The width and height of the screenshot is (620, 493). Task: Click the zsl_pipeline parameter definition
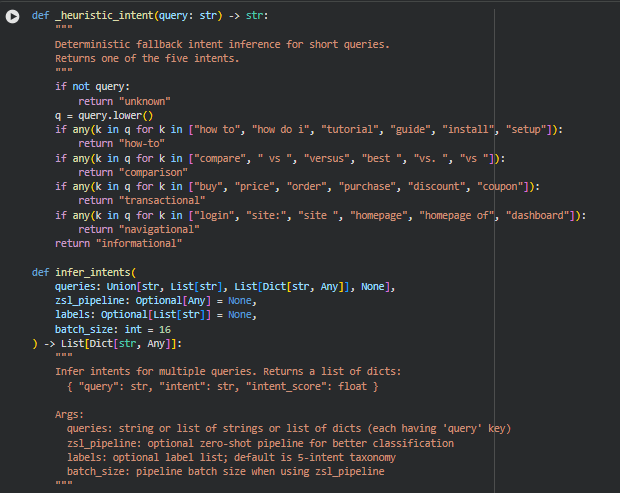151,300
